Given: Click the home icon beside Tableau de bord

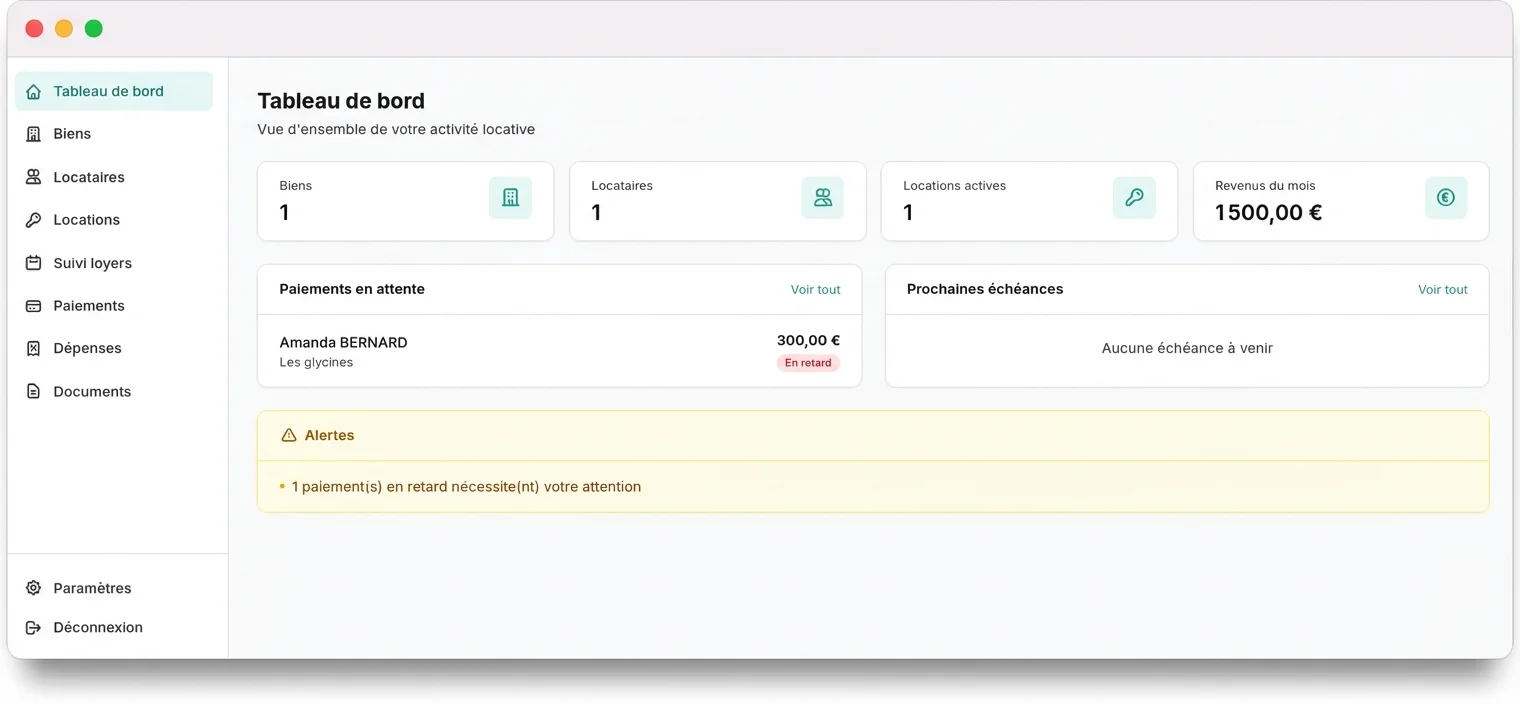Looking at the screenshot, I should pyautogui.click(x=34, y=92).
